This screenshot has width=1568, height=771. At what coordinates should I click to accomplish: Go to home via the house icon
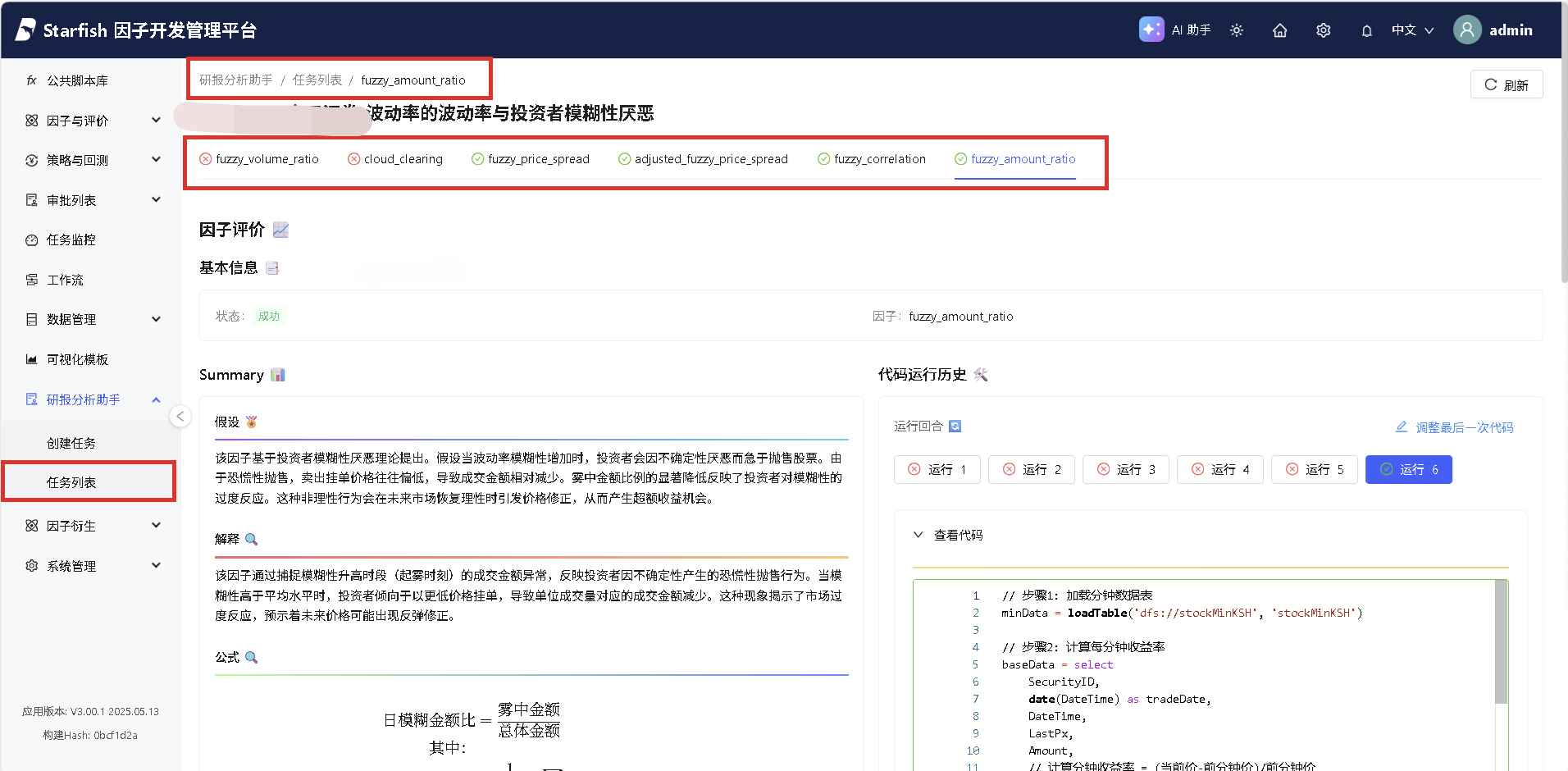pos(1280,30)
